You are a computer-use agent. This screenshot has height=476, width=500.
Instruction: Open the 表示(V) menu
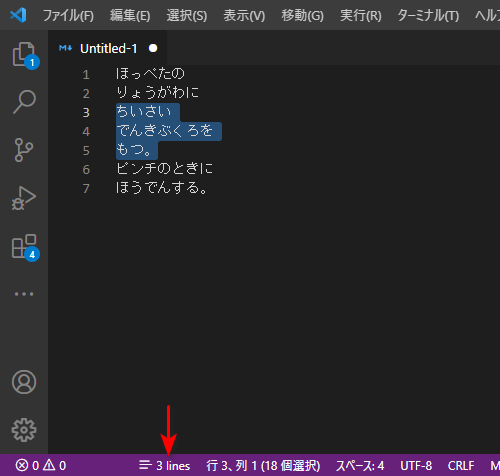pyautogui.click(x=244, y=15)
